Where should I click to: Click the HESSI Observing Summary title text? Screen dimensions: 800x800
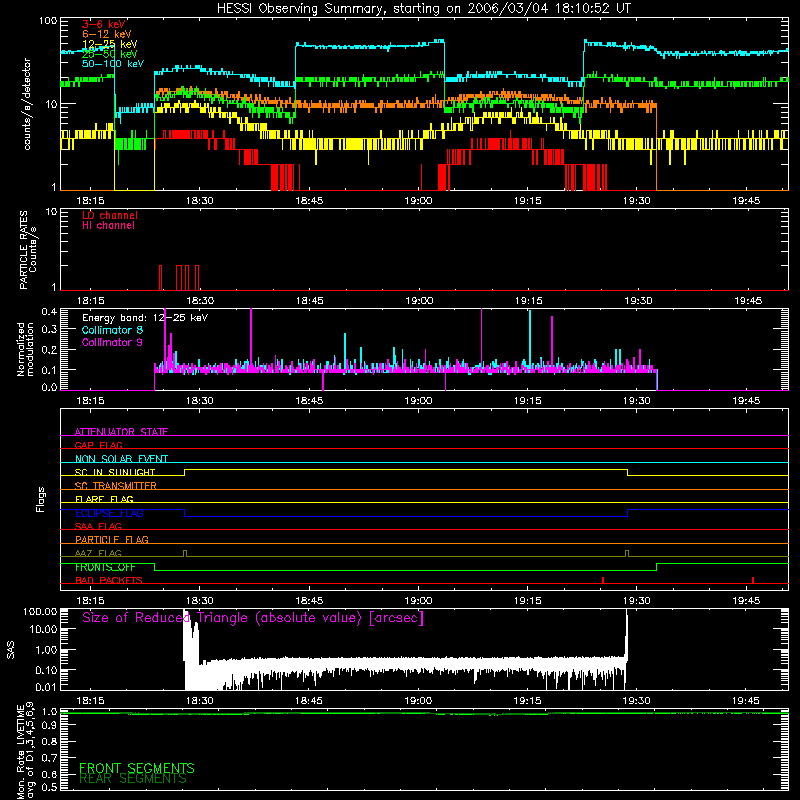click(x=423, y=9)
